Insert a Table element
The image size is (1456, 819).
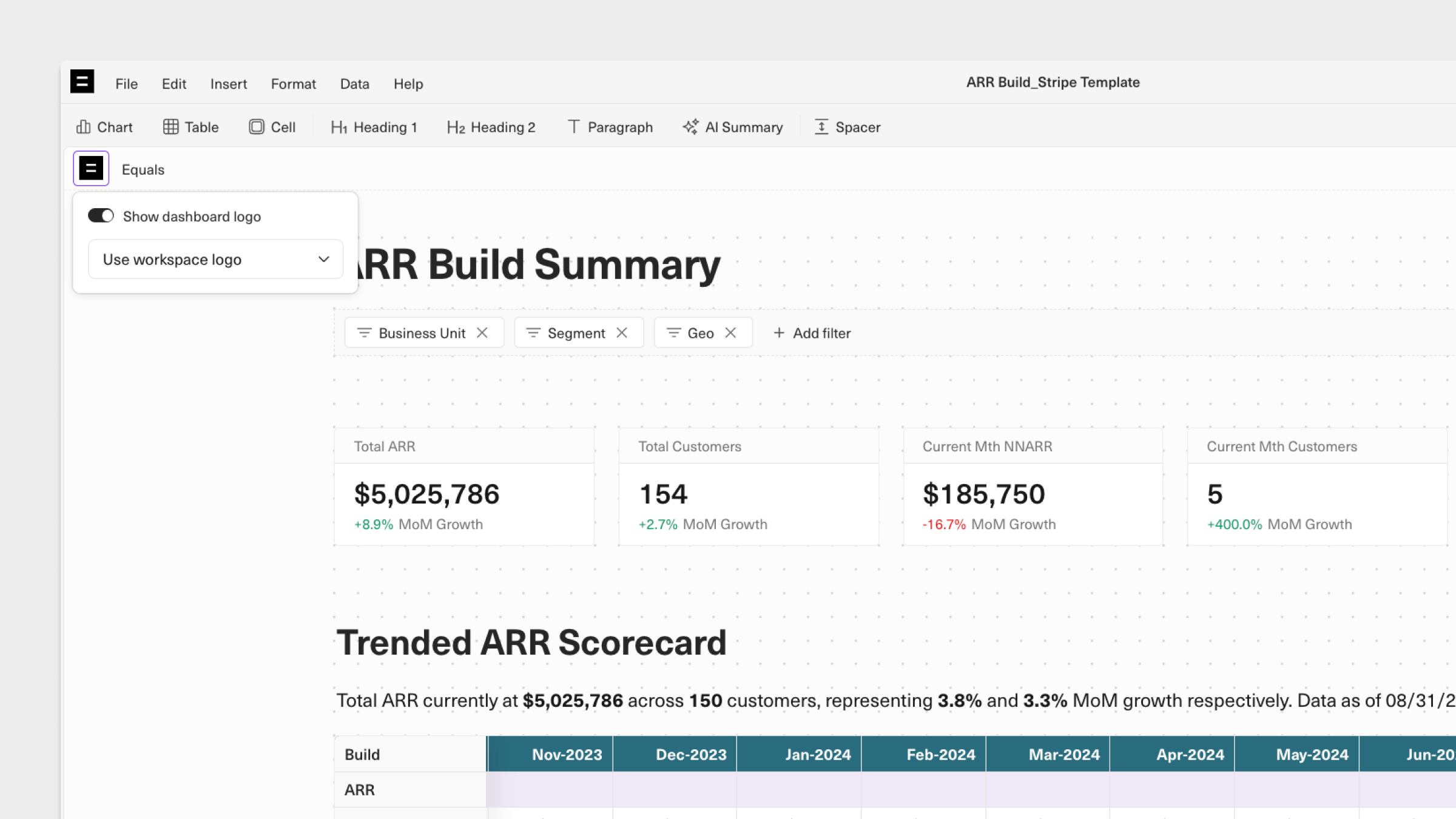point(191,127)
